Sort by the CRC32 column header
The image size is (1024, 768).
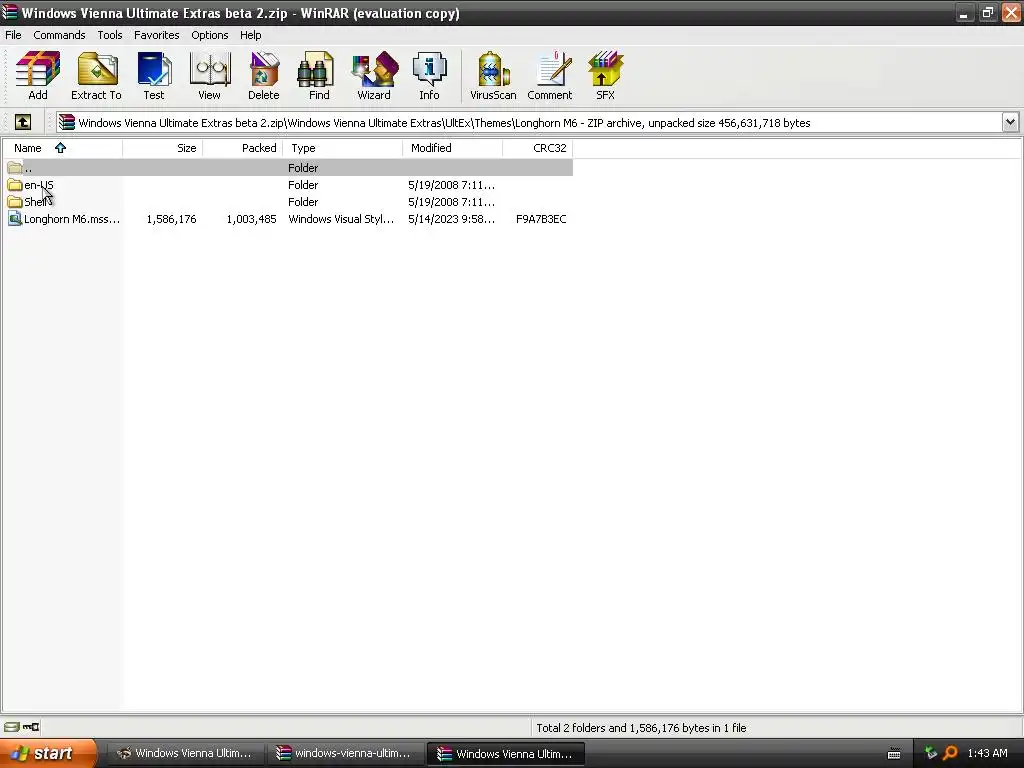point(537,148)
